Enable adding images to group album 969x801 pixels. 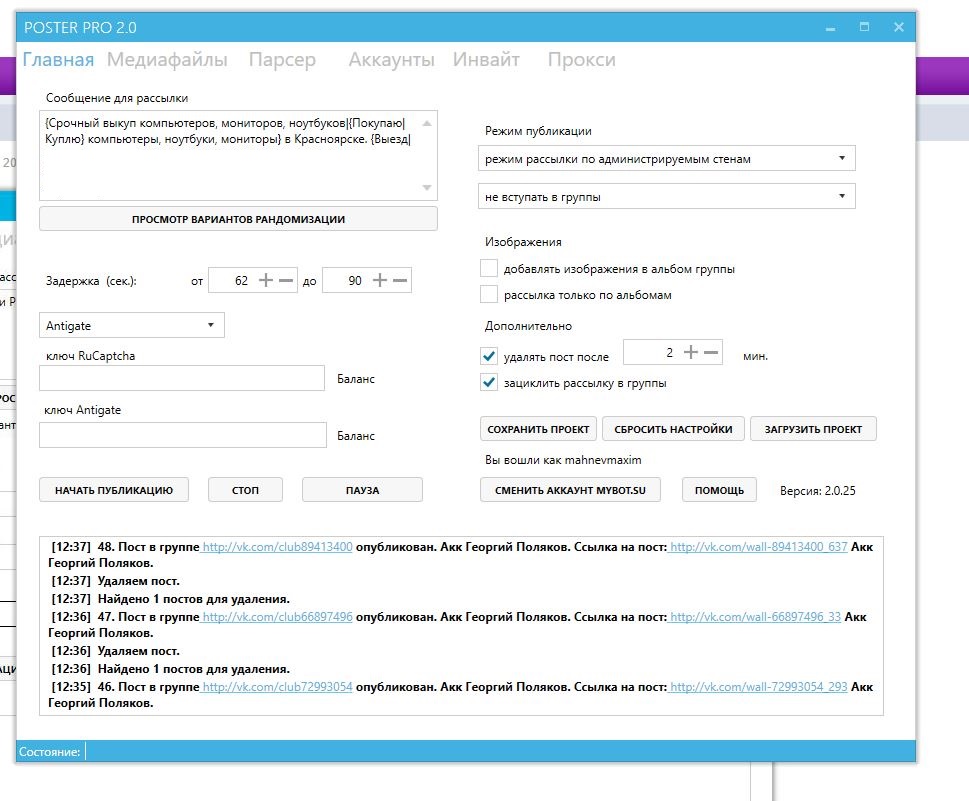[x=489, y=268]
